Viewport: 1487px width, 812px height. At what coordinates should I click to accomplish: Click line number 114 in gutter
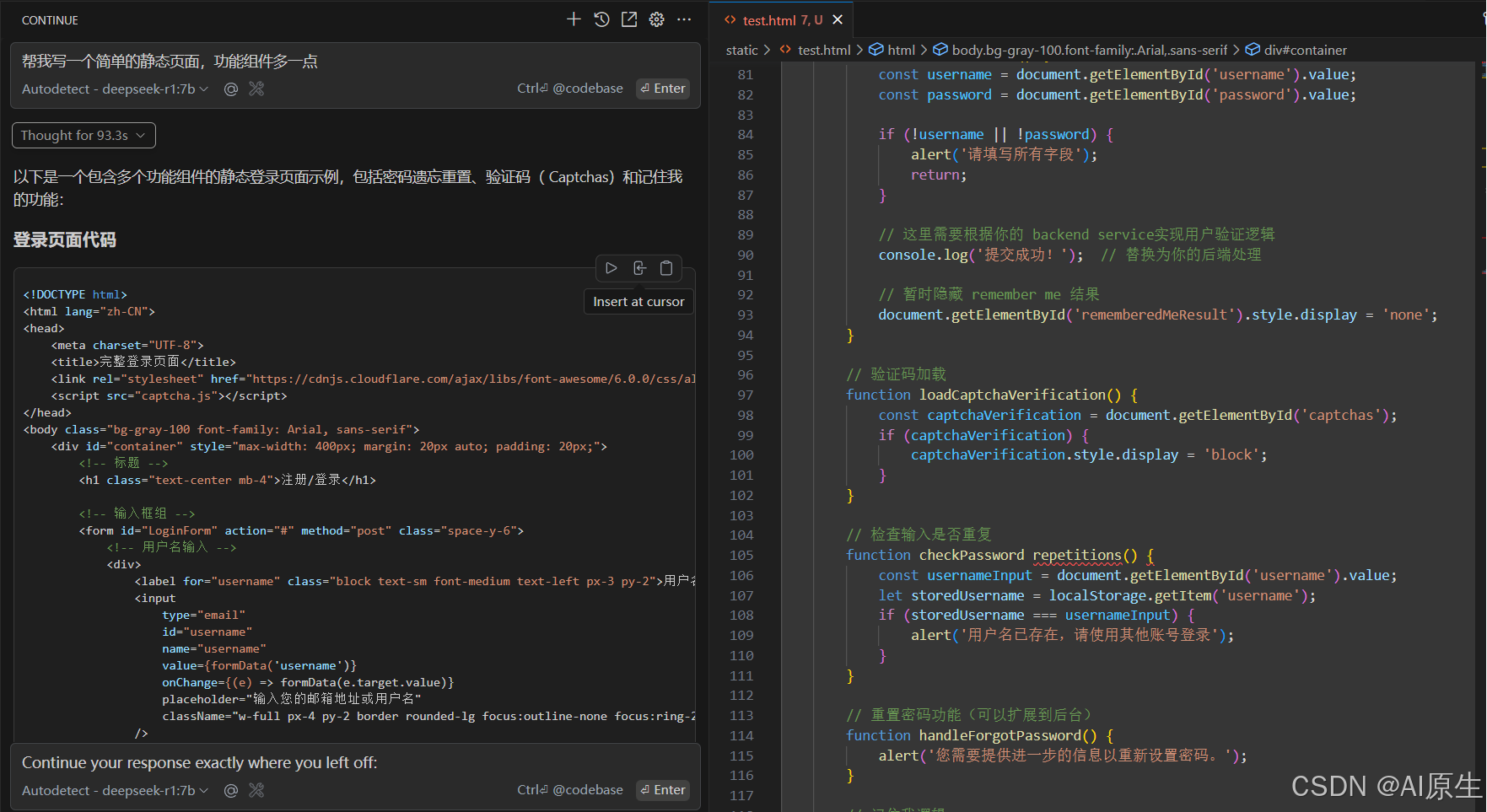[x=741, y=735]
